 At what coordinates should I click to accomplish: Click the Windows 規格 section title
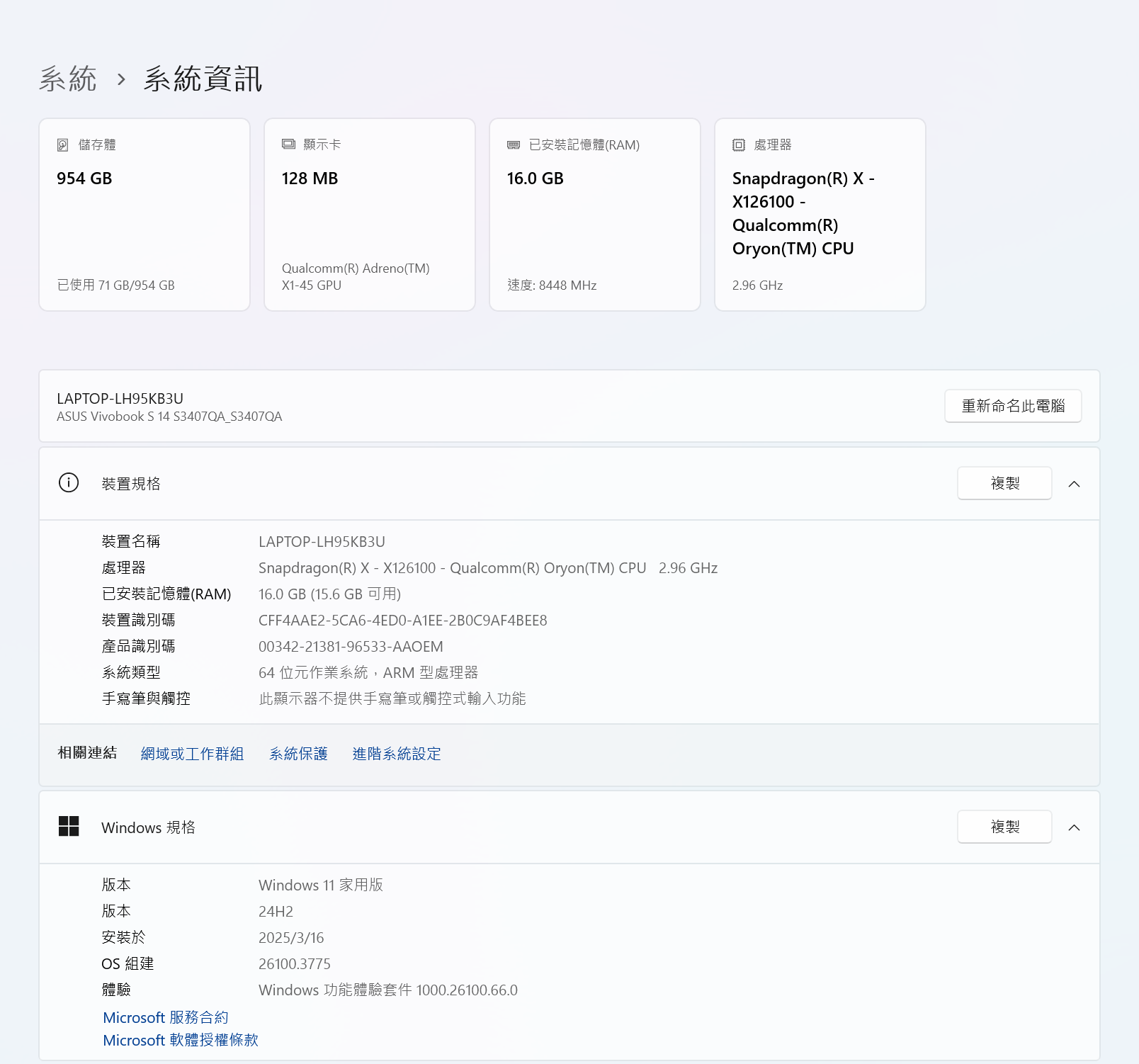click(148, 827)
